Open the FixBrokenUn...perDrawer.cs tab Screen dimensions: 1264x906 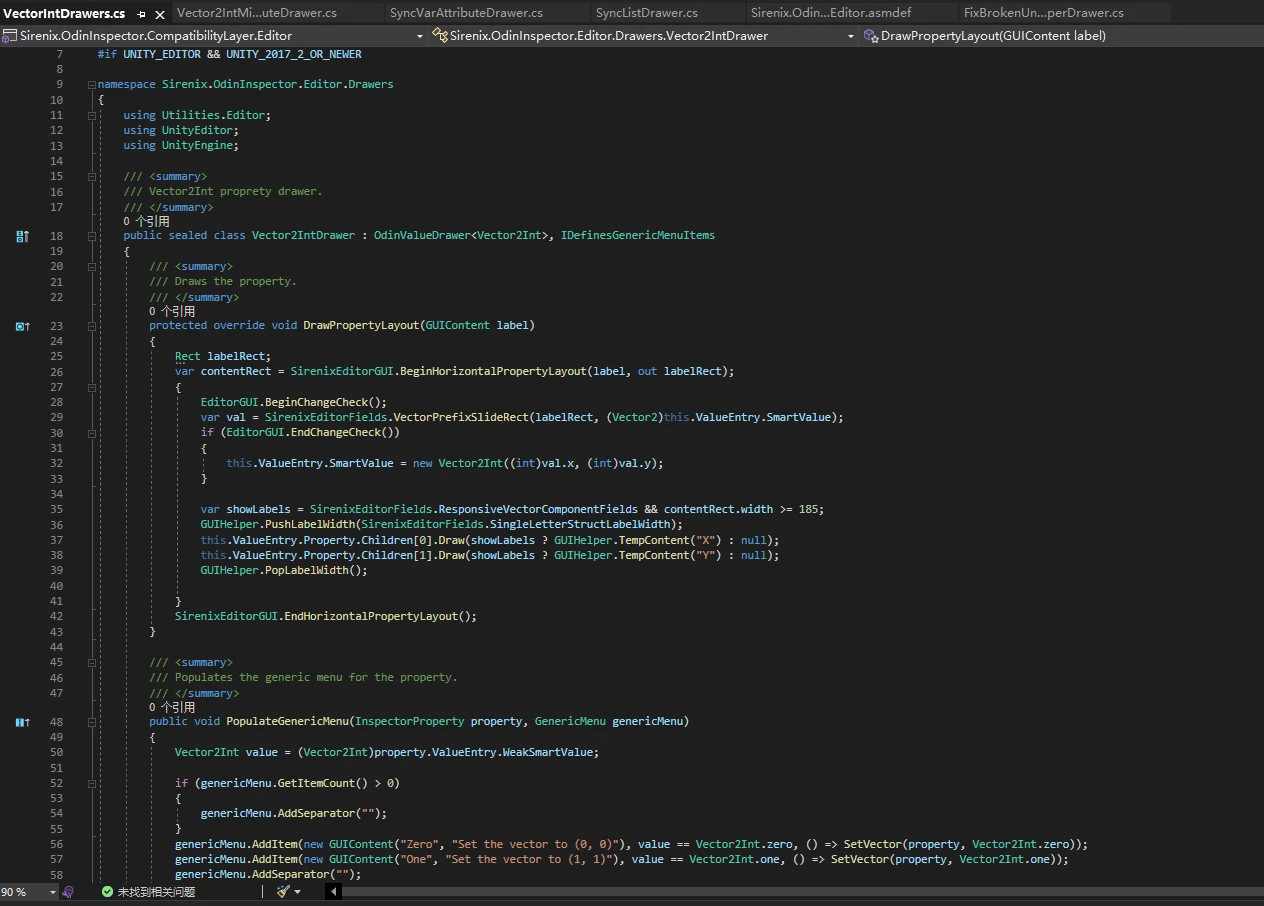pos(1044,13)
